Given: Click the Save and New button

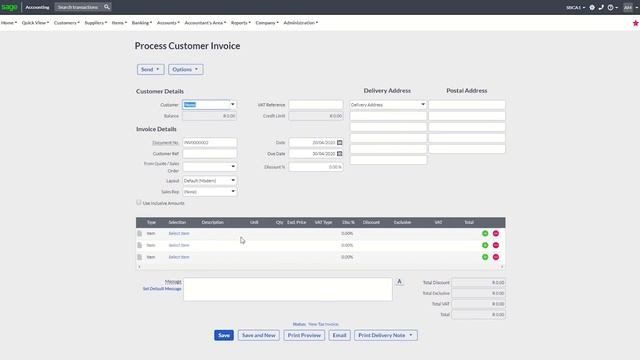Looking at the screenshot, I should pos(259,336).
